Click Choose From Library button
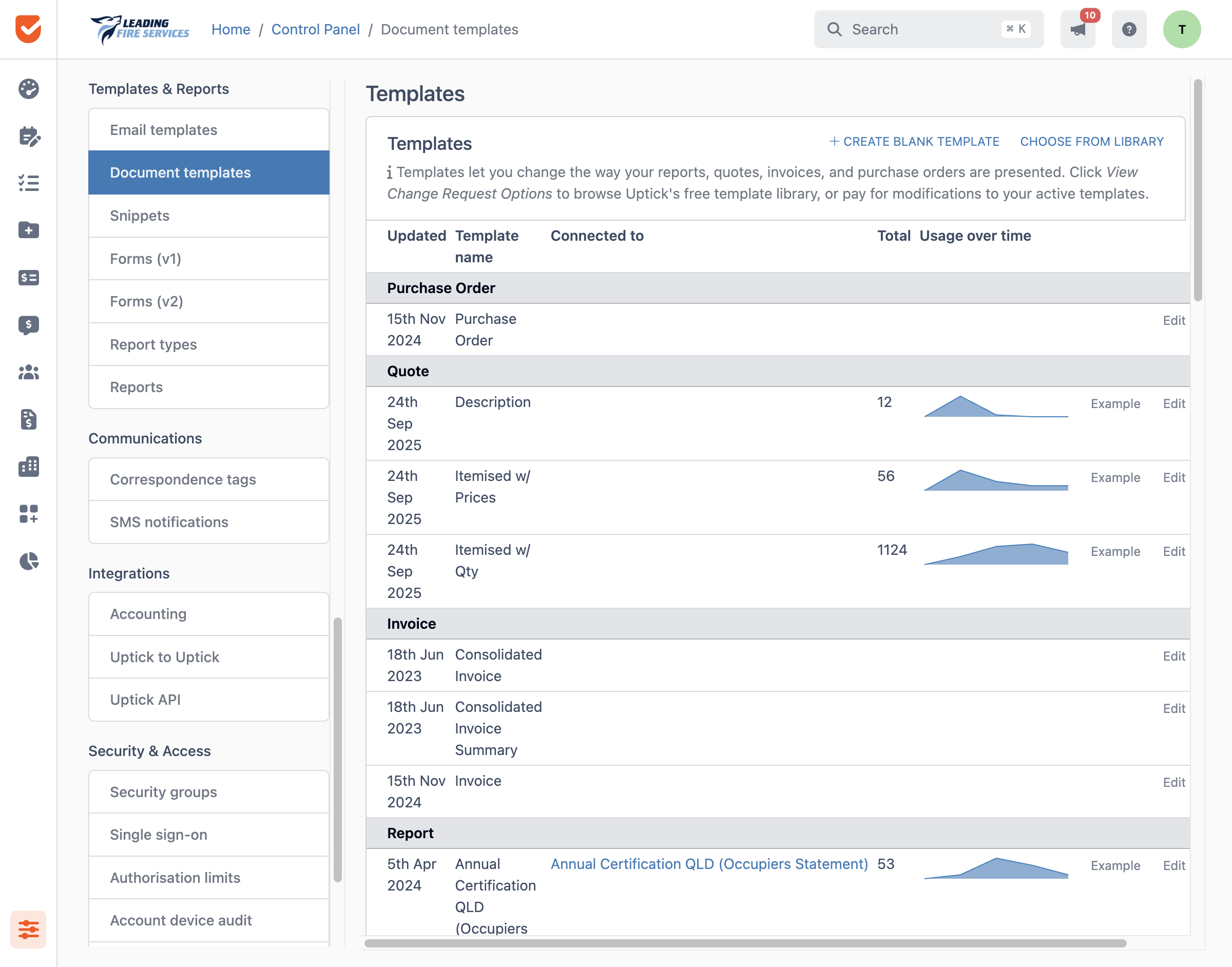This screenshot has height=967, width=1232. coord(1091,142)
